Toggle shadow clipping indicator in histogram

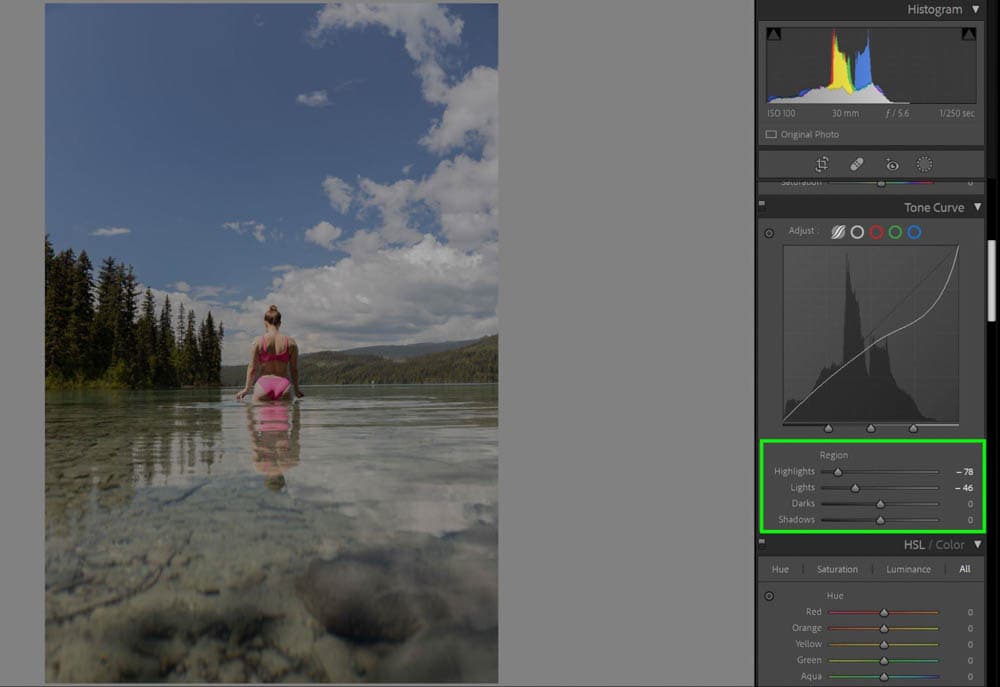pyautogui.click(x=774, y=34)
